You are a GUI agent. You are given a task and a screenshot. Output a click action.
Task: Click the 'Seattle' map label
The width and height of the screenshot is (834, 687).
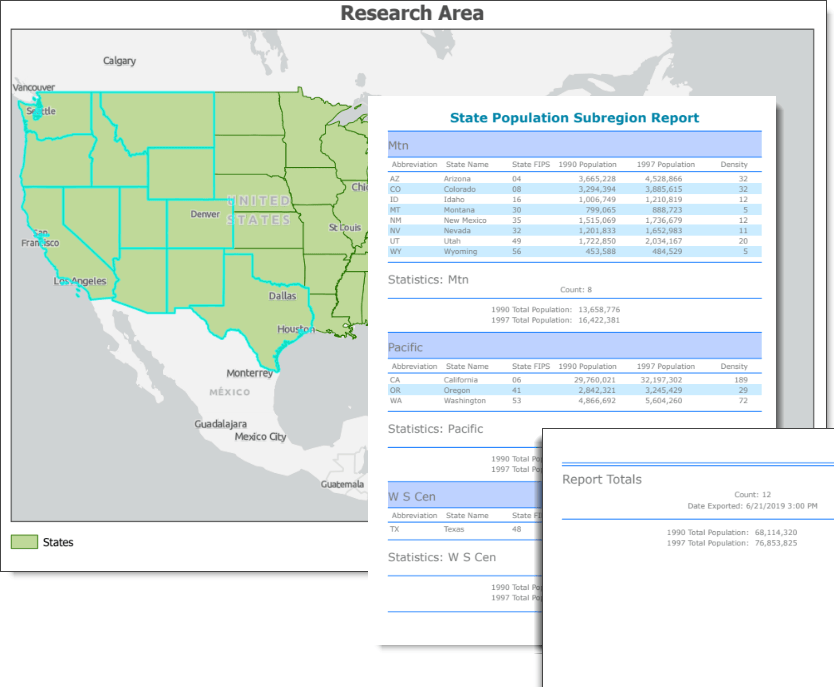click(41, 111)
